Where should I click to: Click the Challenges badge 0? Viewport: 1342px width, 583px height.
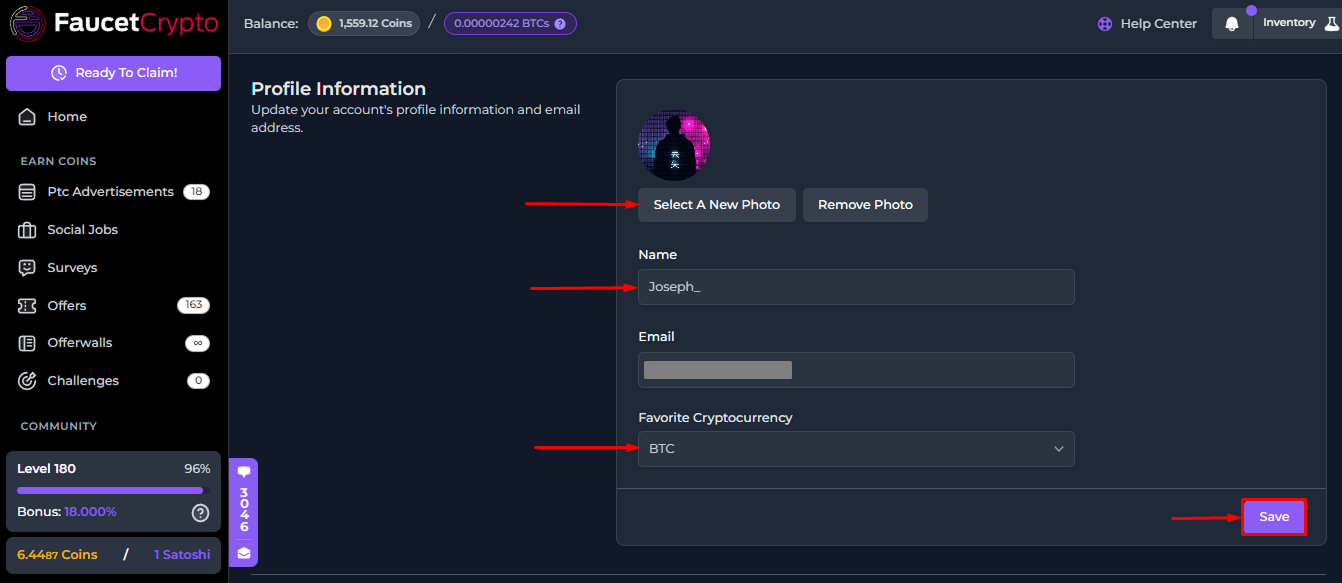[x=198, y=381]
